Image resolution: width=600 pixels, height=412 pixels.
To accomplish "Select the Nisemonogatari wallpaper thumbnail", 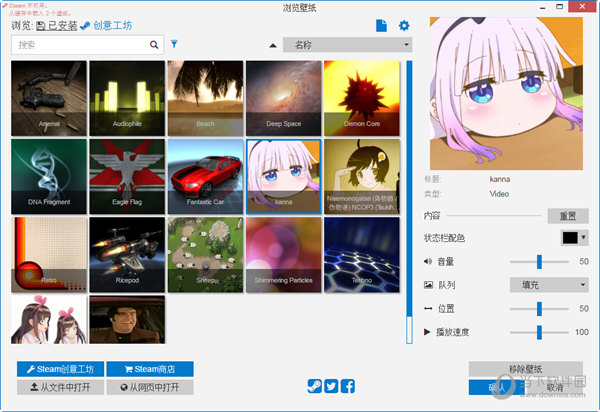I will coord(362,176).
